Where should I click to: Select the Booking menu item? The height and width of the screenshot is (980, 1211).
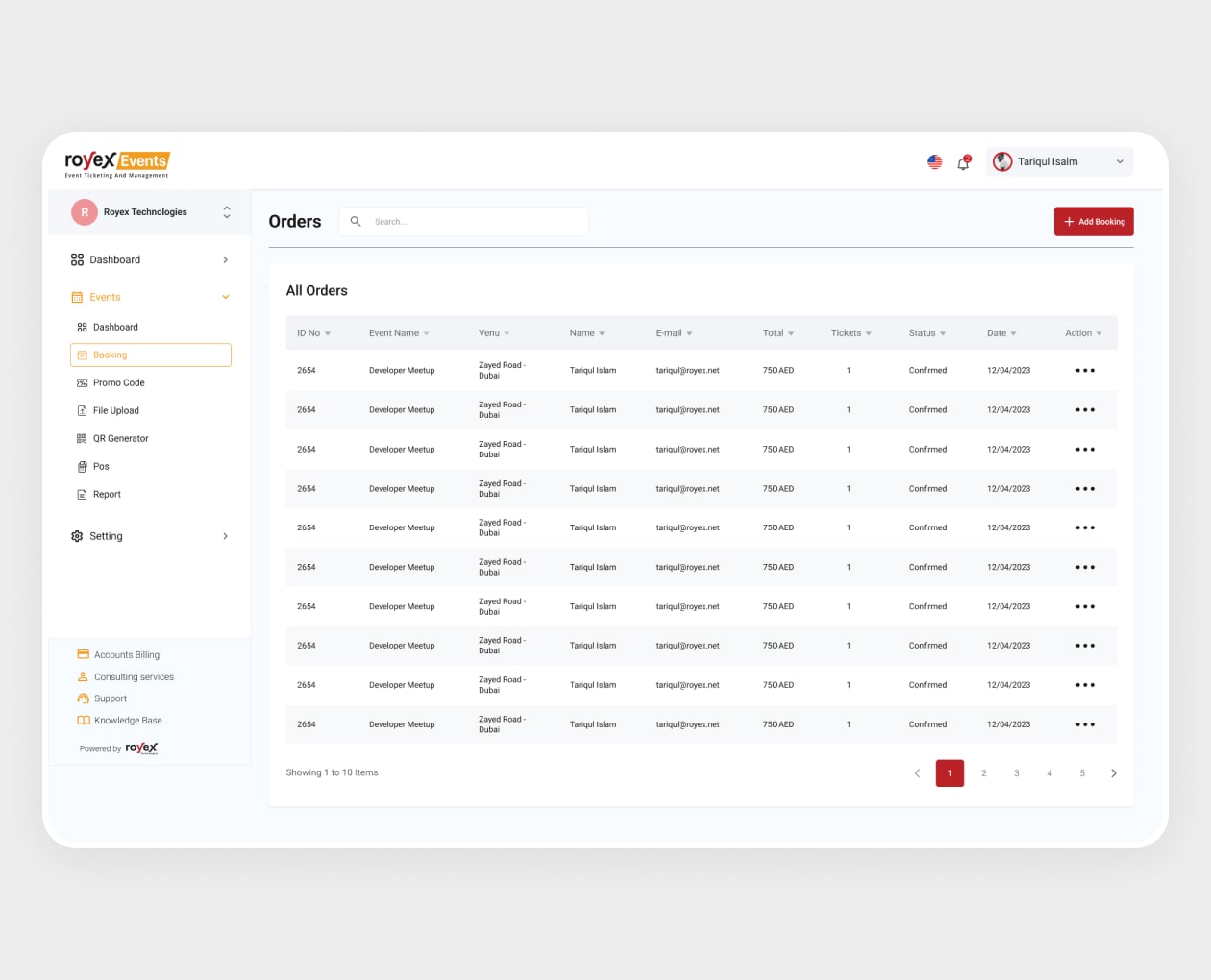click(x=151, y=355)
